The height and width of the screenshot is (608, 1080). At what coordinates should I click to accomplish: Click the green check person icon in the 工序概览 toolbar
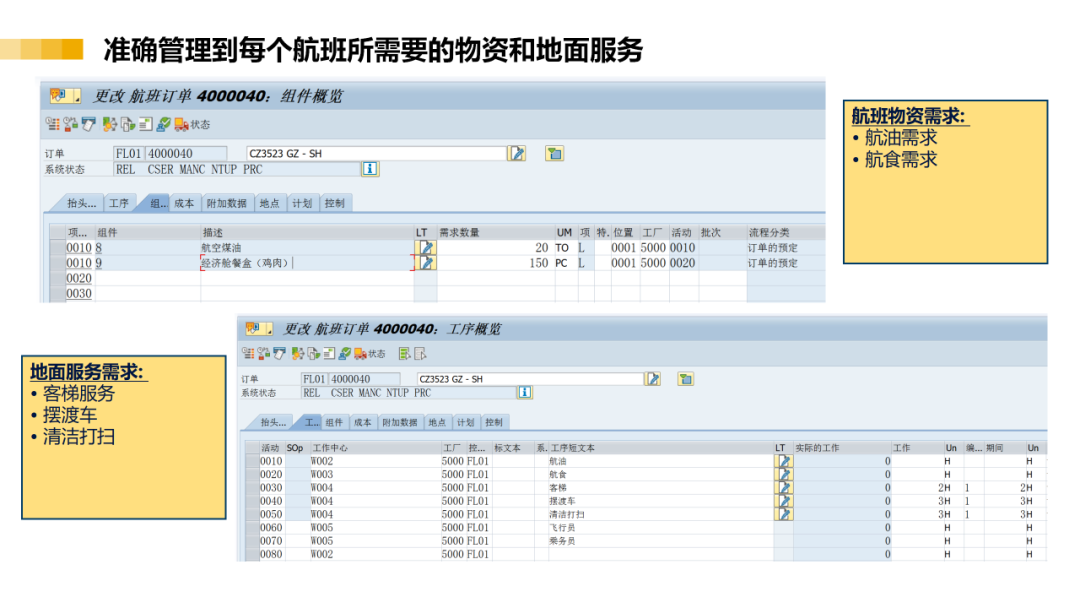345,353
